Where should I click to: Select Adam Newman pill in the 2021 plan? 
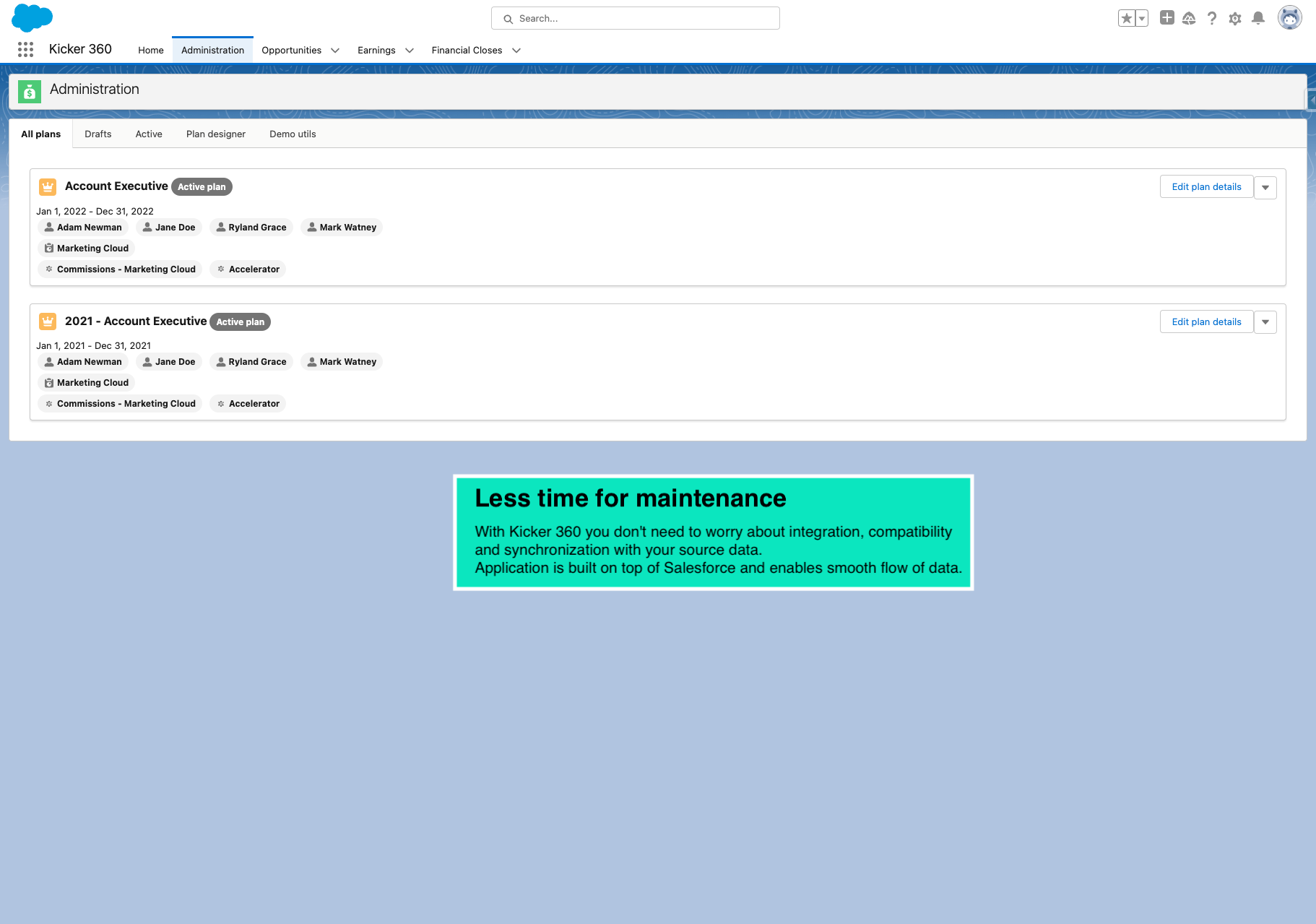pos(83,362)
